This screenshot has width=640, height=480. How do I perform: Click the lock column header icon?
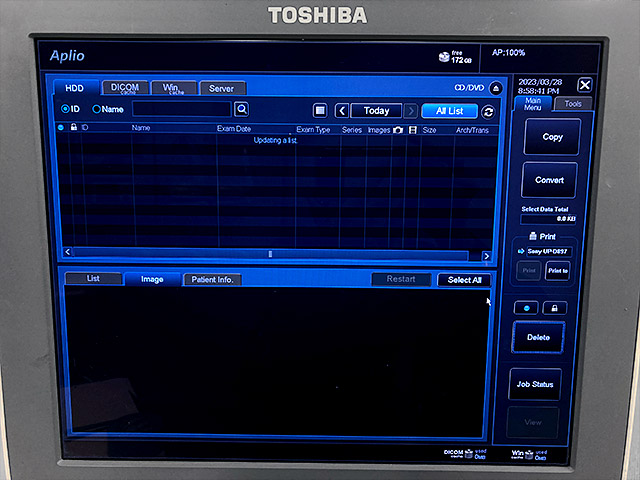(74, 127)
